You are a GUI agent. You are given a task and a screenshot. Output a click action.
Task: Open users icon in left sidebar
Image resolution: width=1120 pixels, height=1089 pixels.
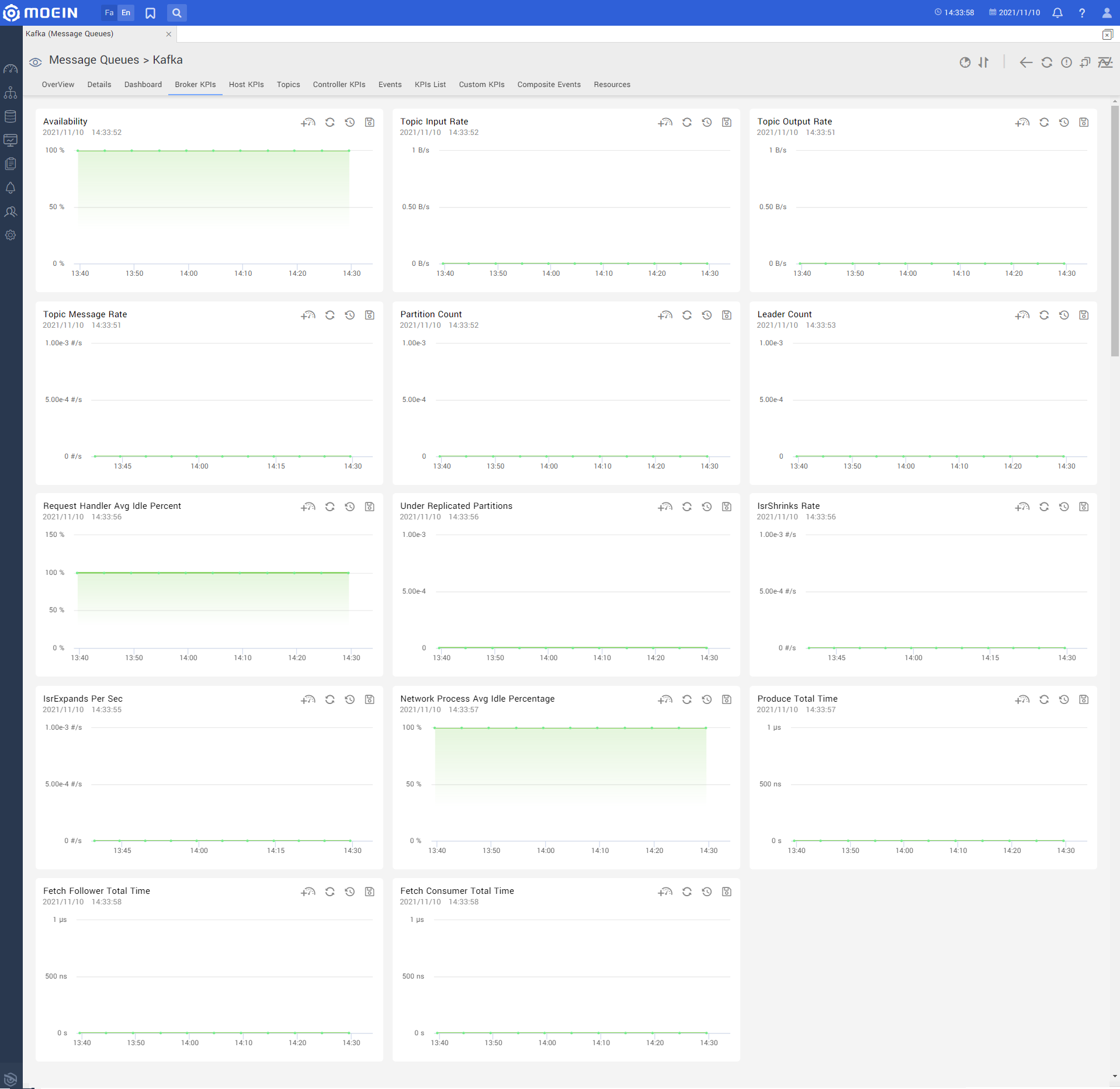pos(11,211)
